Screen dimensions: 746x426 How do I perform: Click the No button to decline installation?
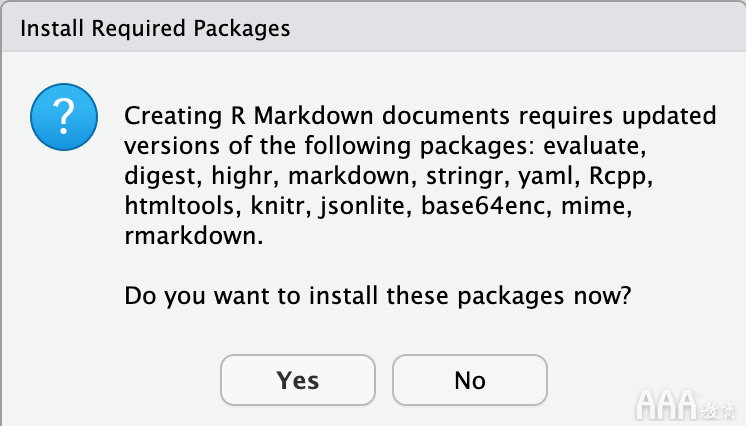pos(470,380)
